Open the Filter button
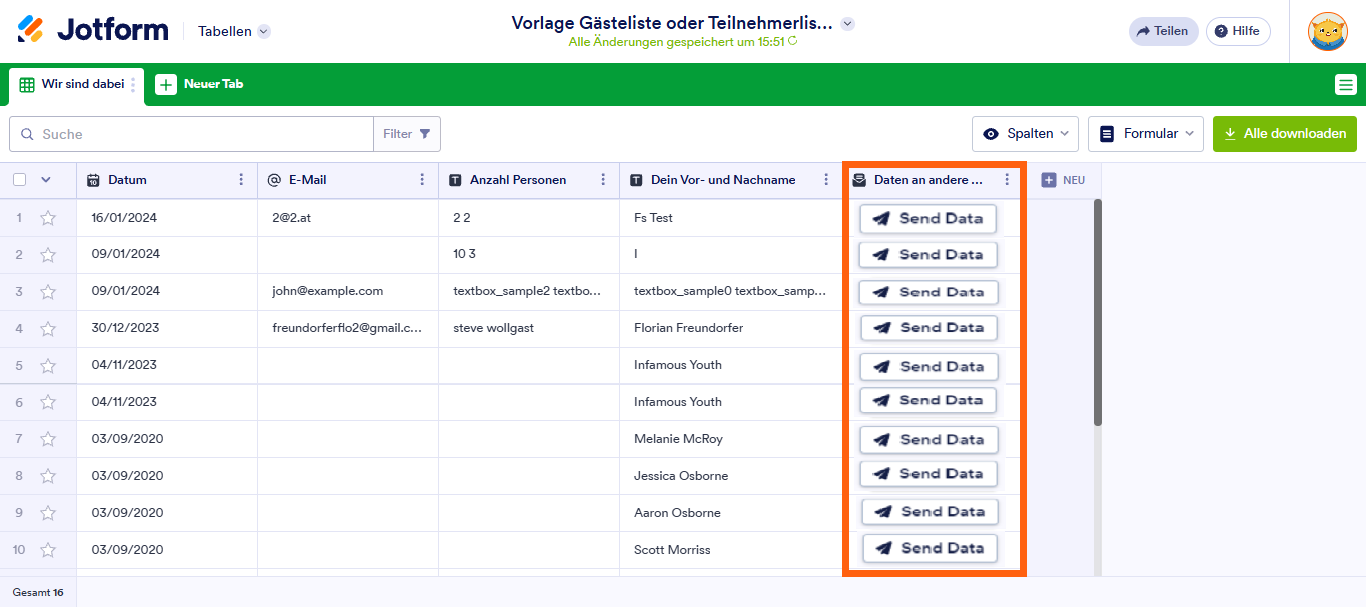 pos(406,134)
